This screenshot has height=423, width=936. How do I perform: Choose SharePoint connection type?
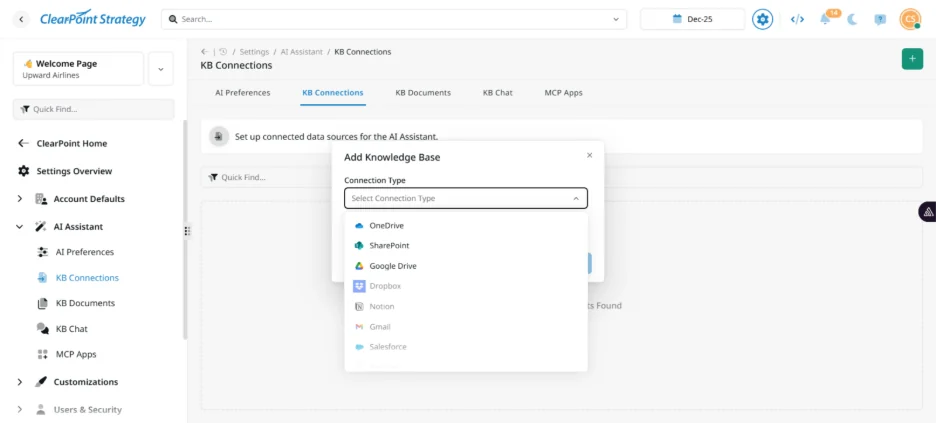(x=466, y=245)
